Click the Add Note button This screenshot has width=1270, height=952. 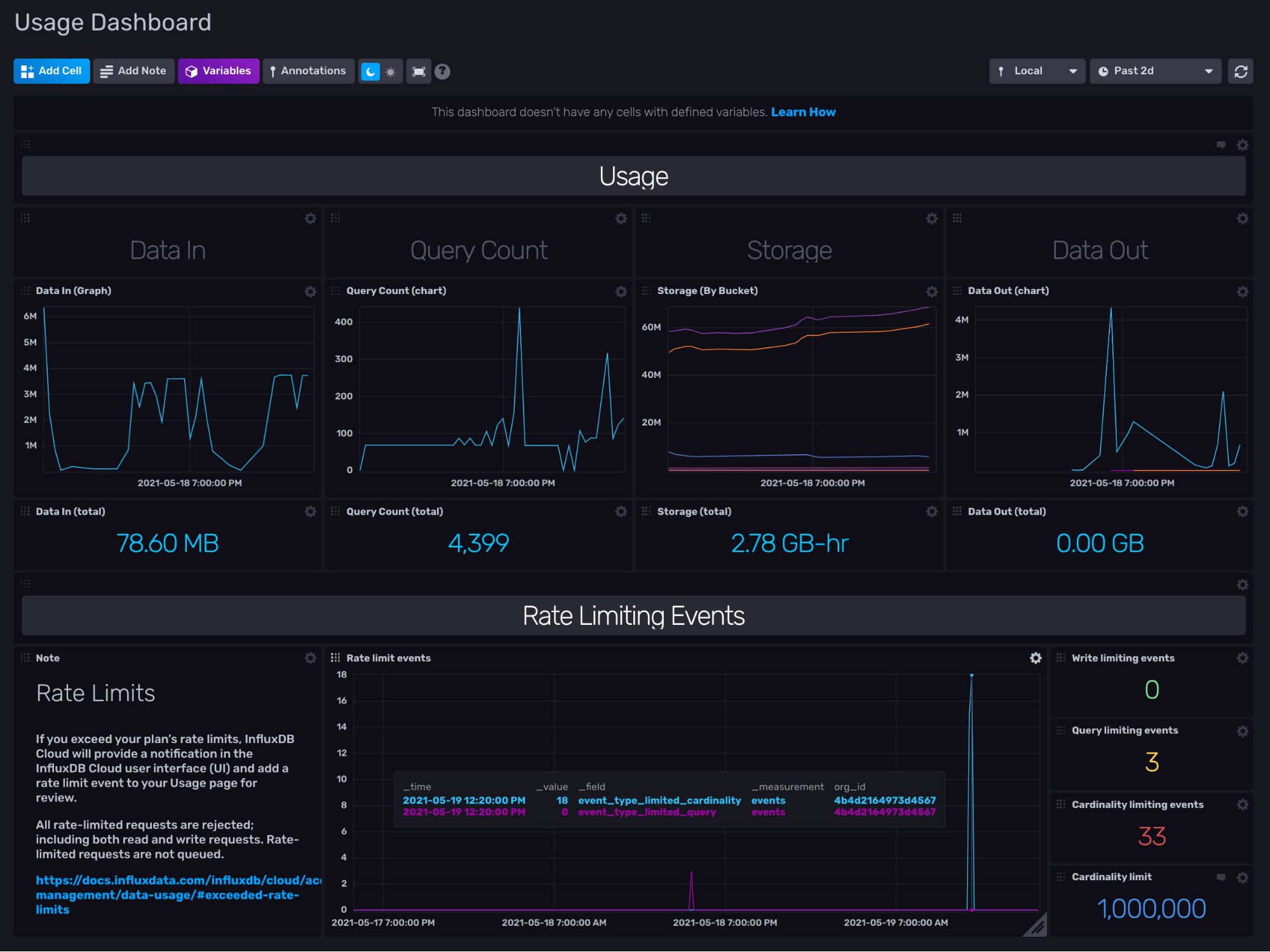click(133, 70)
